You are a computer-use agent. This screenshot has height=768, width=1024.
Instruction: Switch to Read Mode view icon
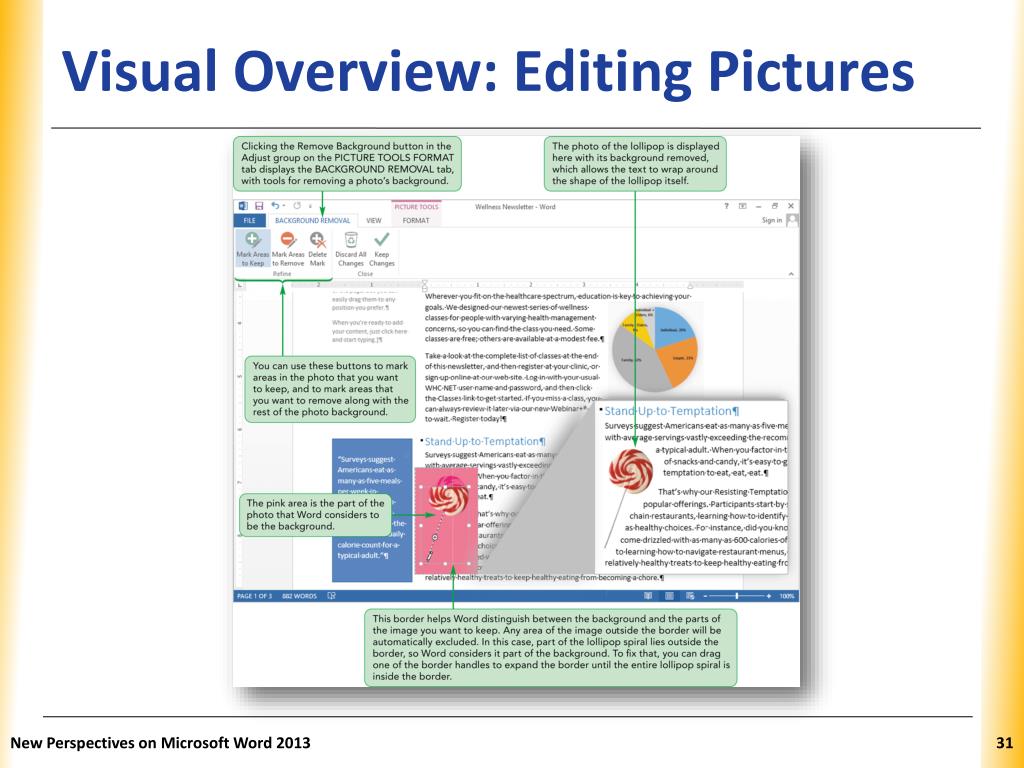pos(648,596)
